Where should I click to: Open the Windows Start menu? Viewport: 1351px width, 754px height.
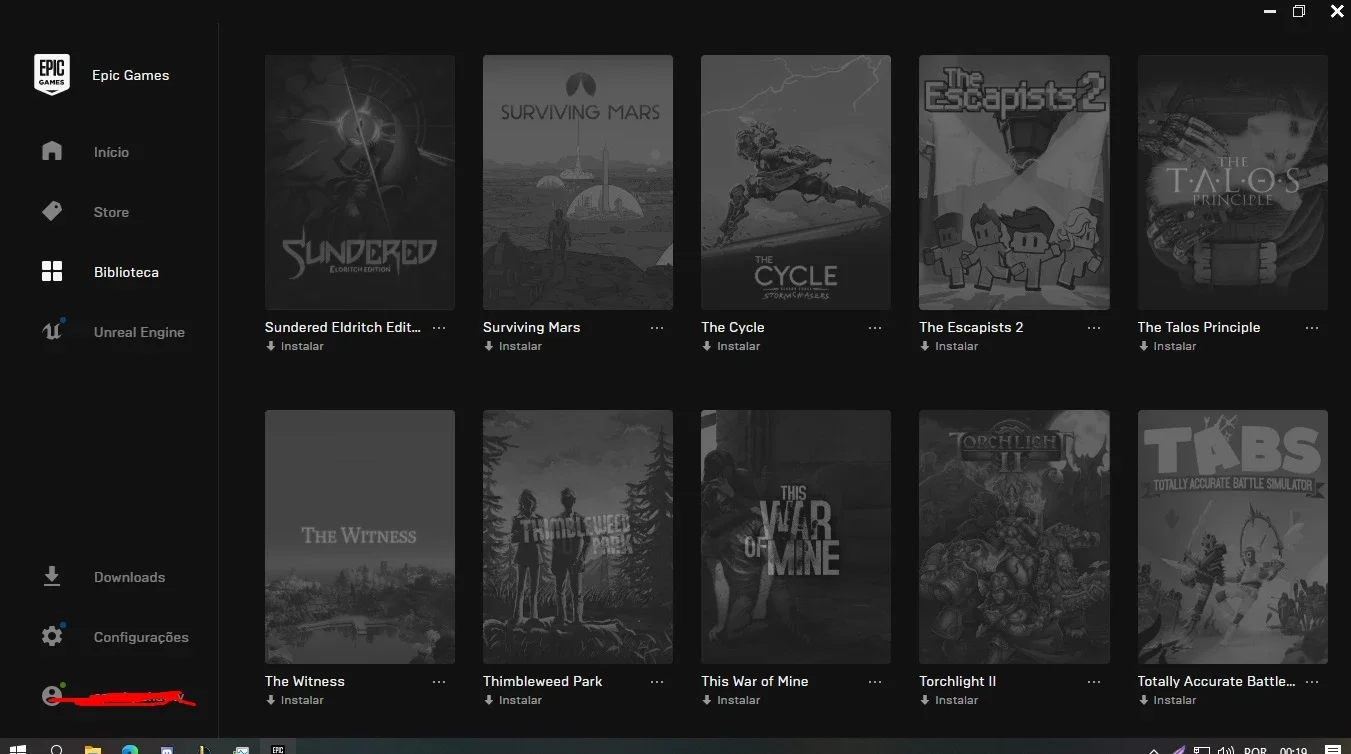pos(17,748)
